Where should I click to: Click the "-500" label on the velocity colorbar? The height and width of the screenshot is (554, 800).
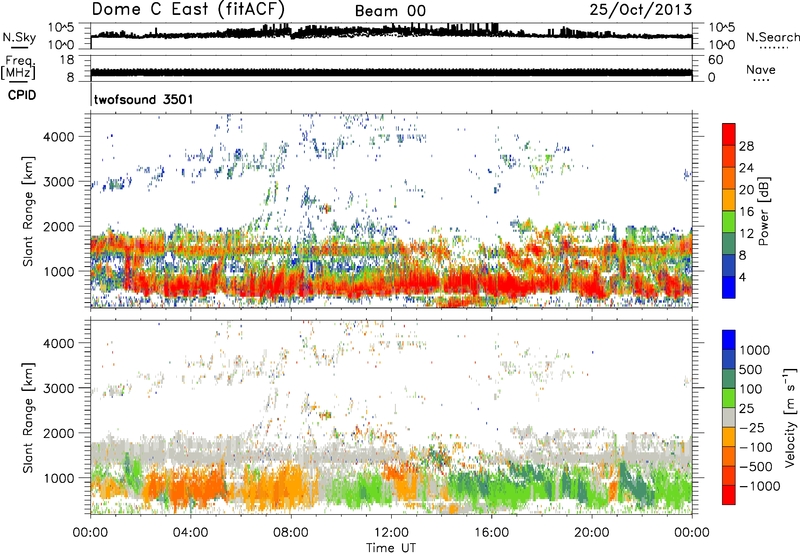click(x=755, y=466)
